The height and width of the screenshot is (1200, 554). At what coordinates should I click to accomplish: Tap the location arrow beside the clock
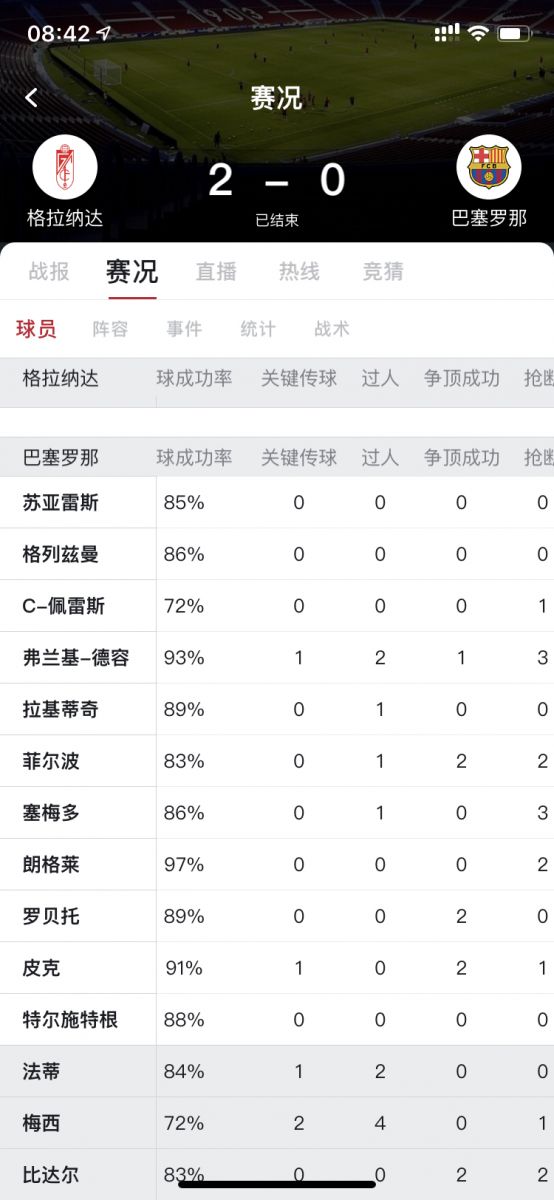pos(104,33)
